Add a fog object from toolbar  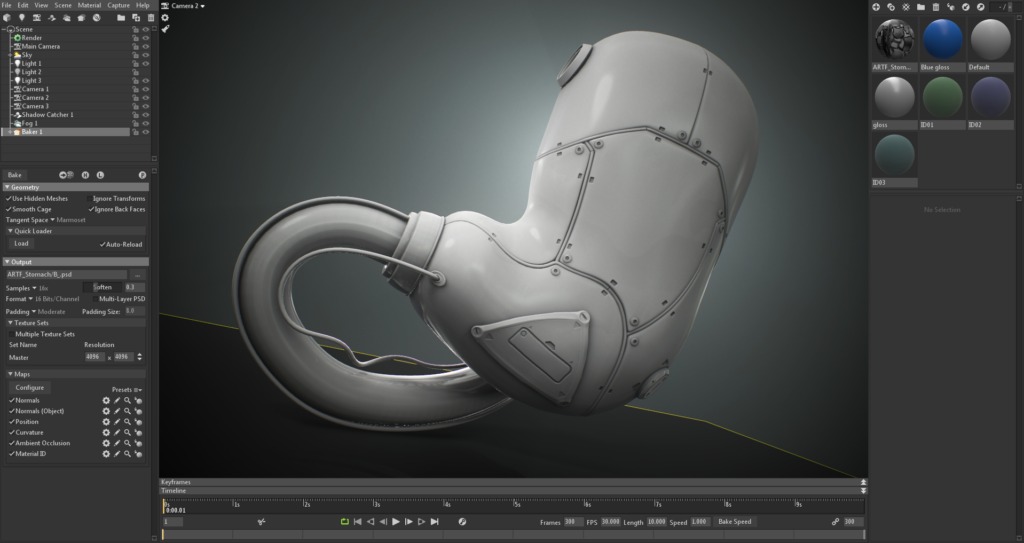(67, 18)
